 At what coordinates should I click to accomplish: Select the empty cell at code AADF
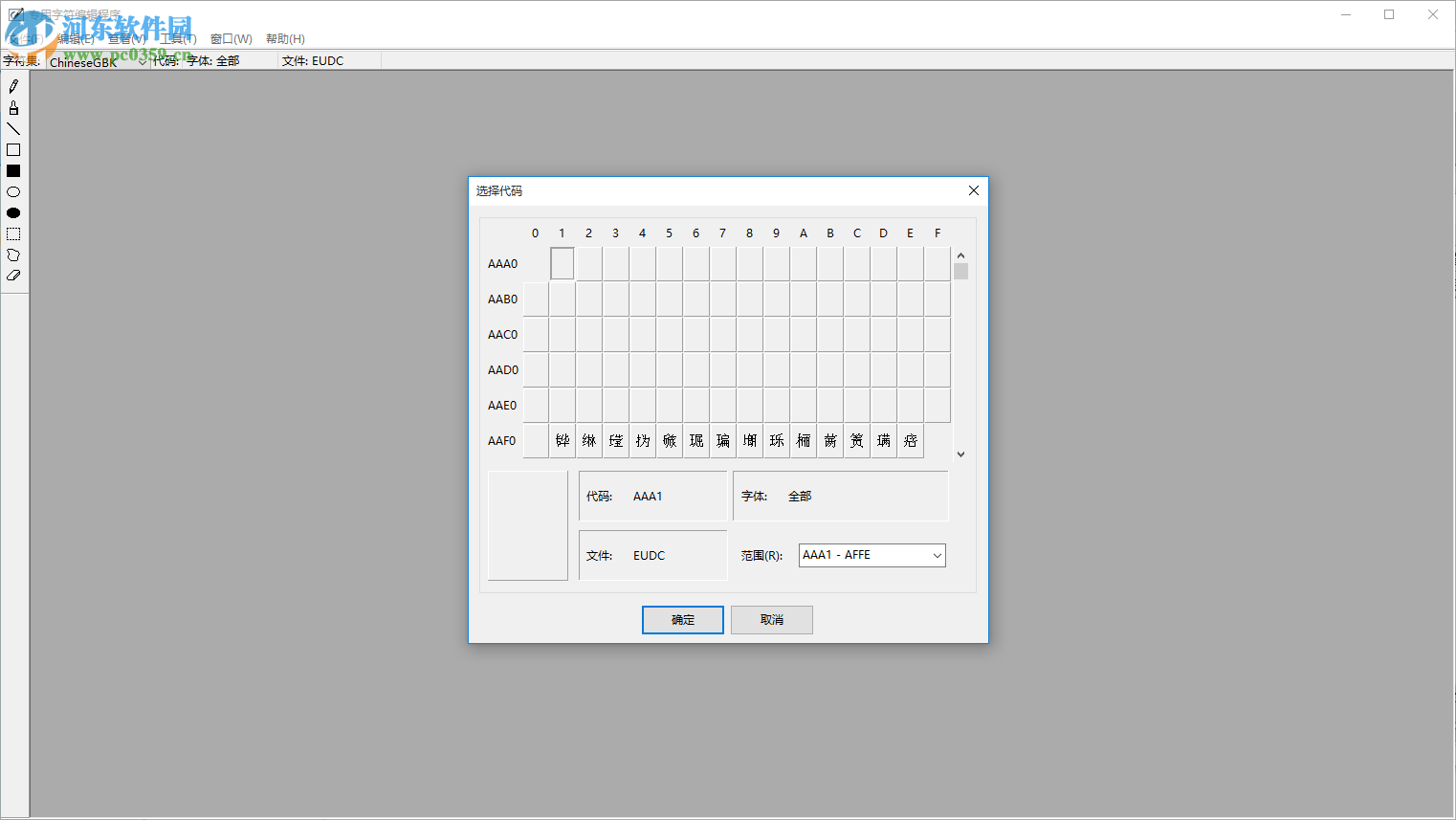938,369
